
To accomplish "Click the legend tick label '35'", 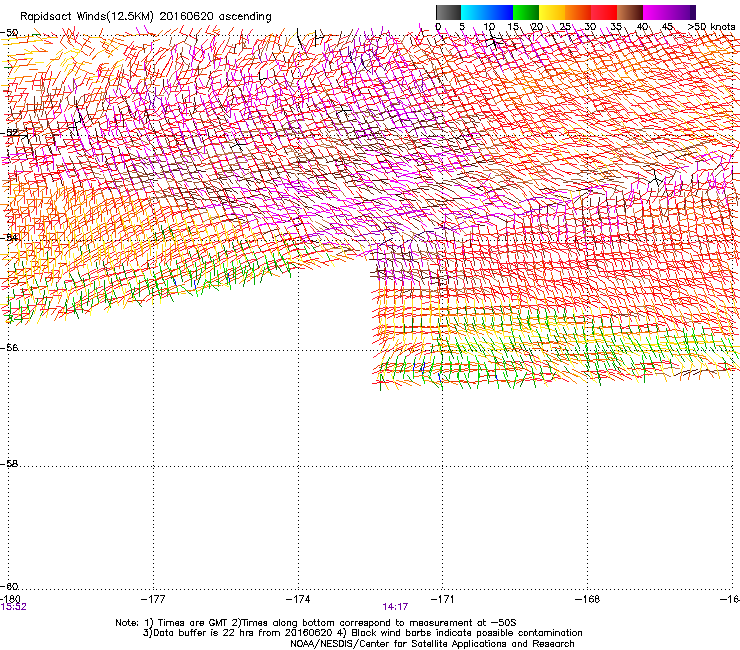I will (x=616, y=26).
